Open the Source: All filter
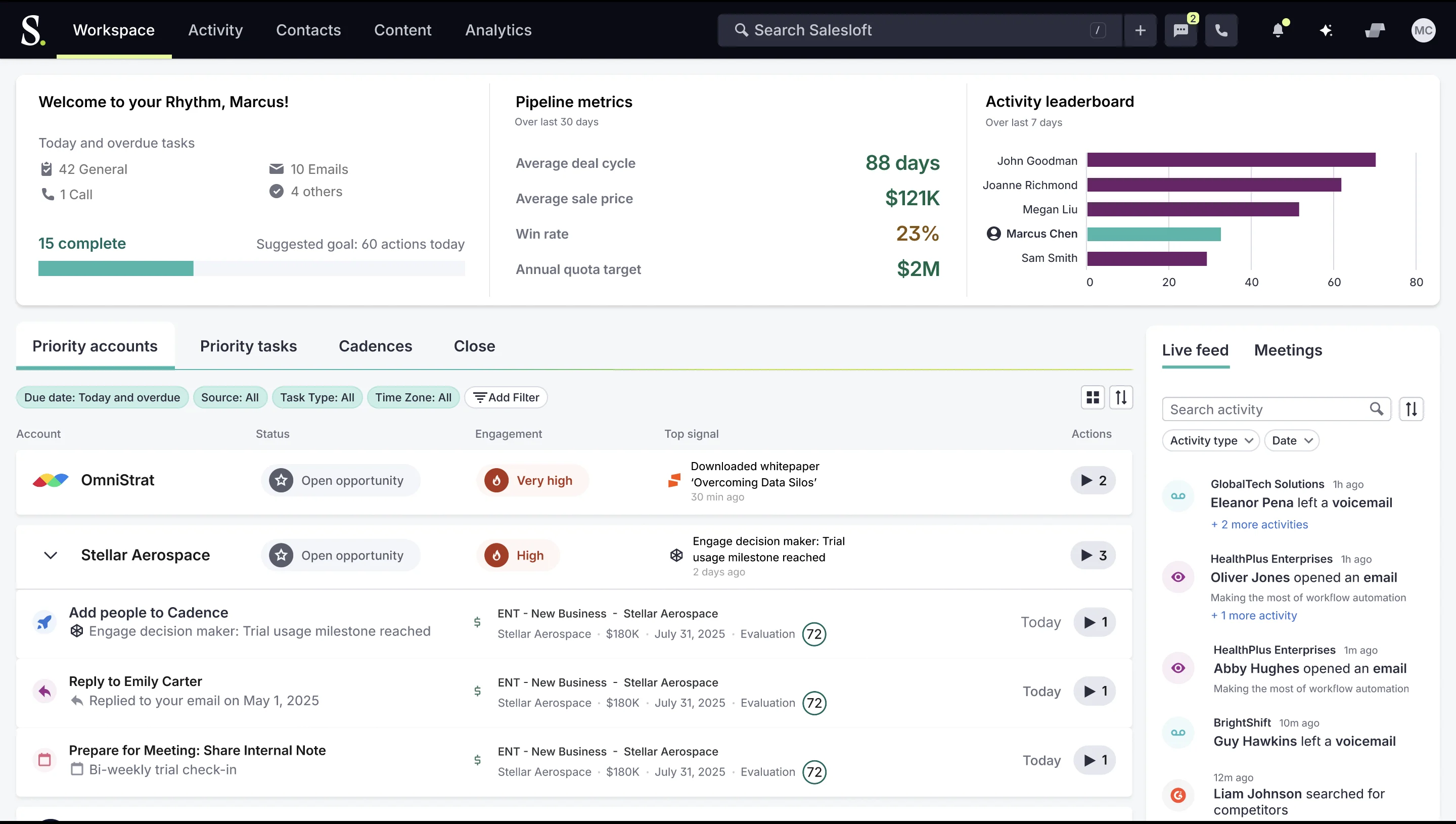Viewport: 1456px width, 824px height. pos(230,397)
